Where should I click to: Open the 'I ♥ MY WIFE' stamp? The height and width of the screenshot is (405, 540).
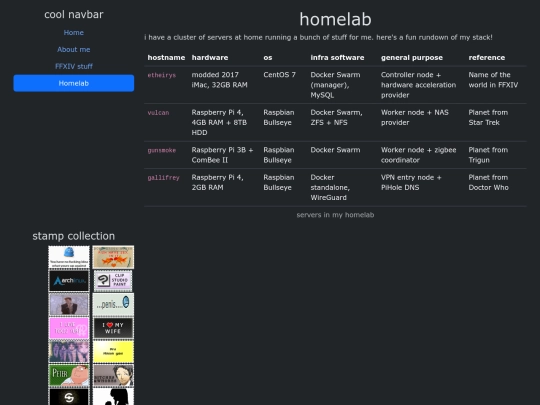113,328
